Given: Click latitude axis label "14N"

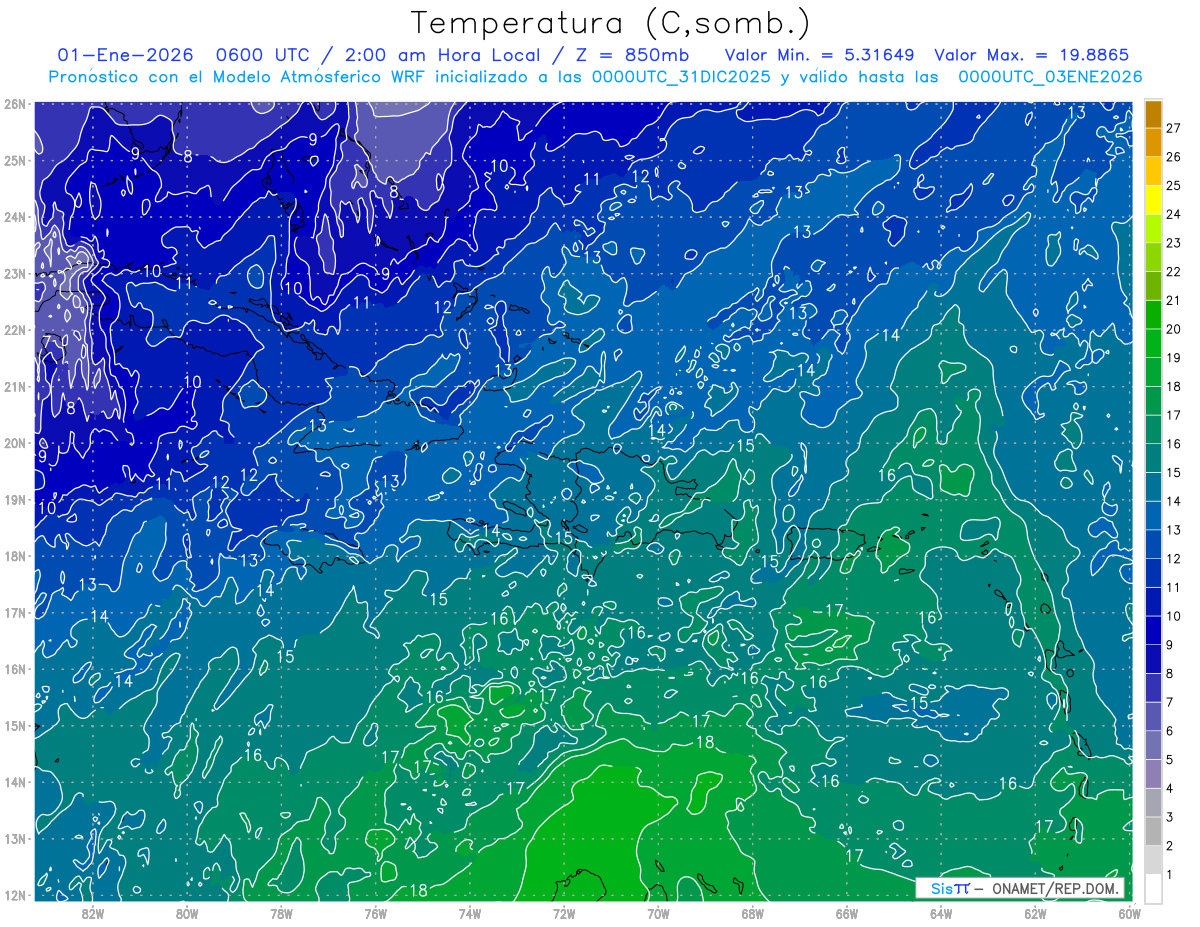Looking at the screenshot, I should [14, 782].
